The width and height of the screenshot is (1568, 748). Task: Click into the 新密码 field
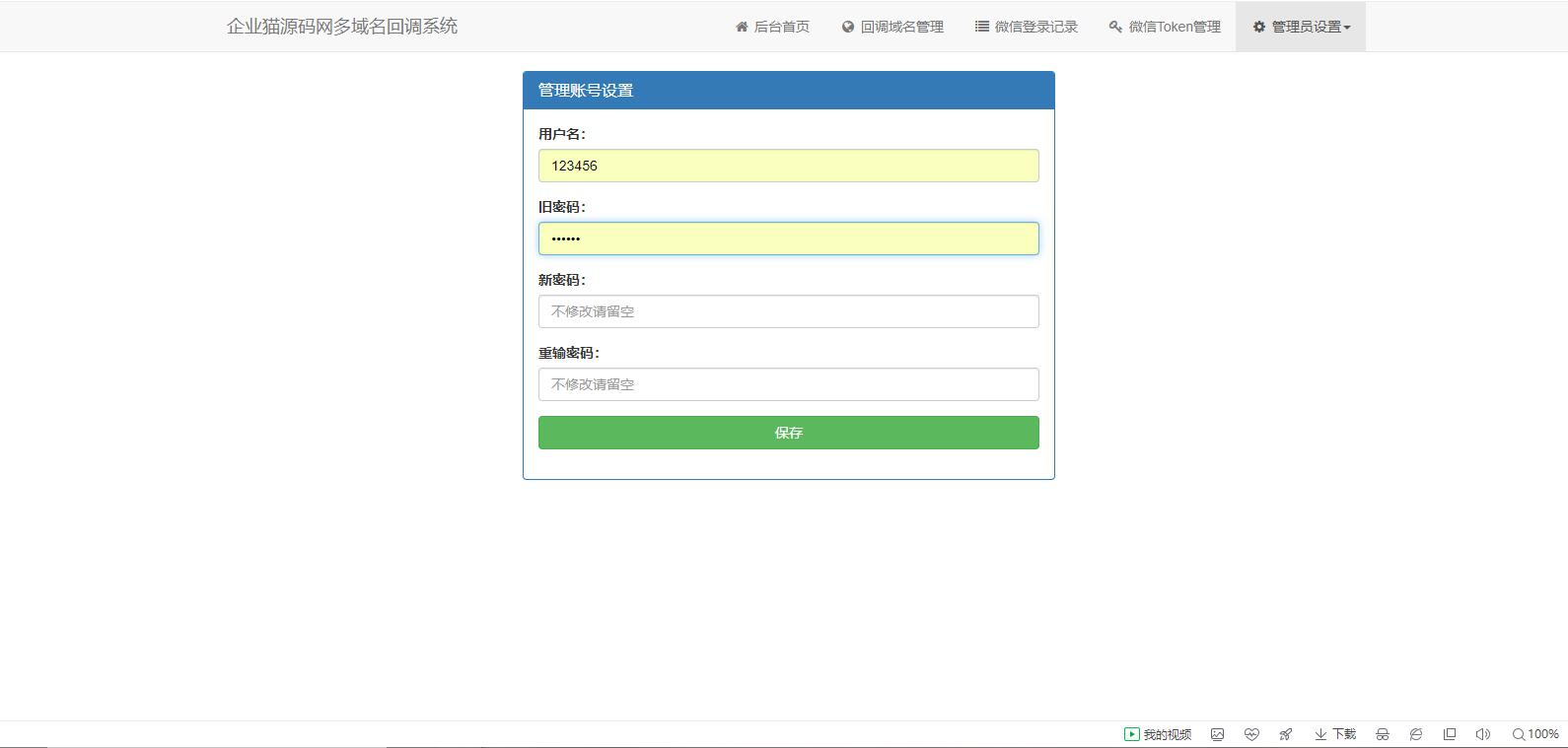point(788,311)
